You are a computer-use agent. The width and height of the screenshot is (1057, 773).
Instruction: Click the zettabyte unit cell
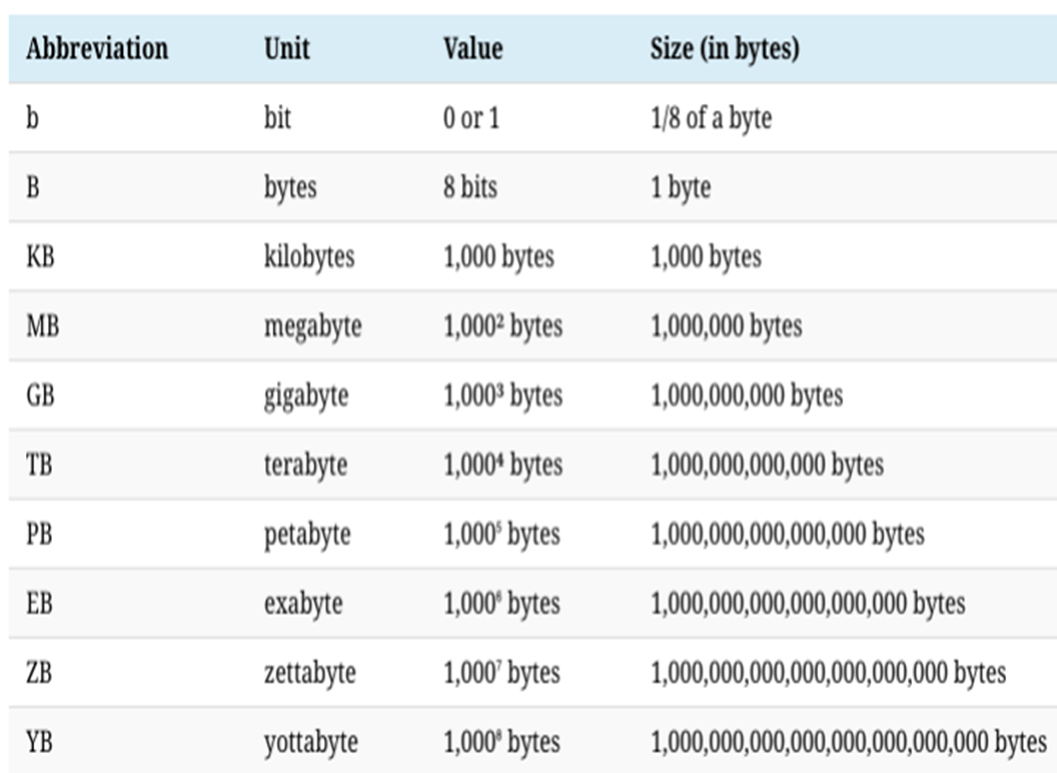[x=309, y=673]
